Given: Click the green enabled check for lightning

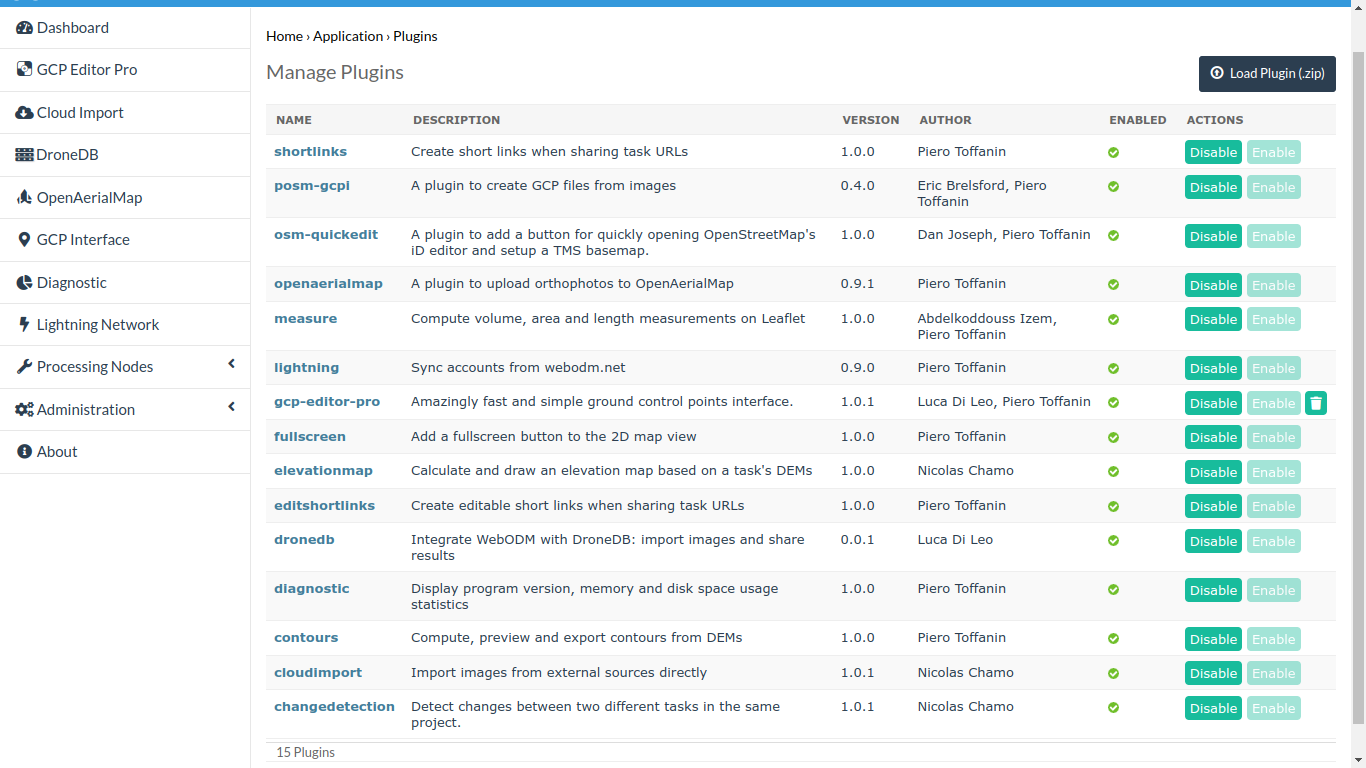Looking at the screenshot, I should click(x=1113, y=368).
